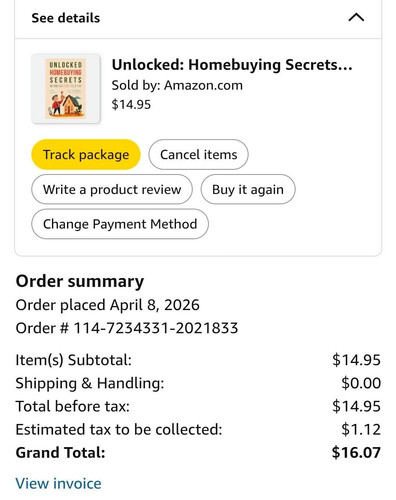Click the Item(s) Subtotal label
The height and width of the screenshot is (500, 396).
pos(74,360)
